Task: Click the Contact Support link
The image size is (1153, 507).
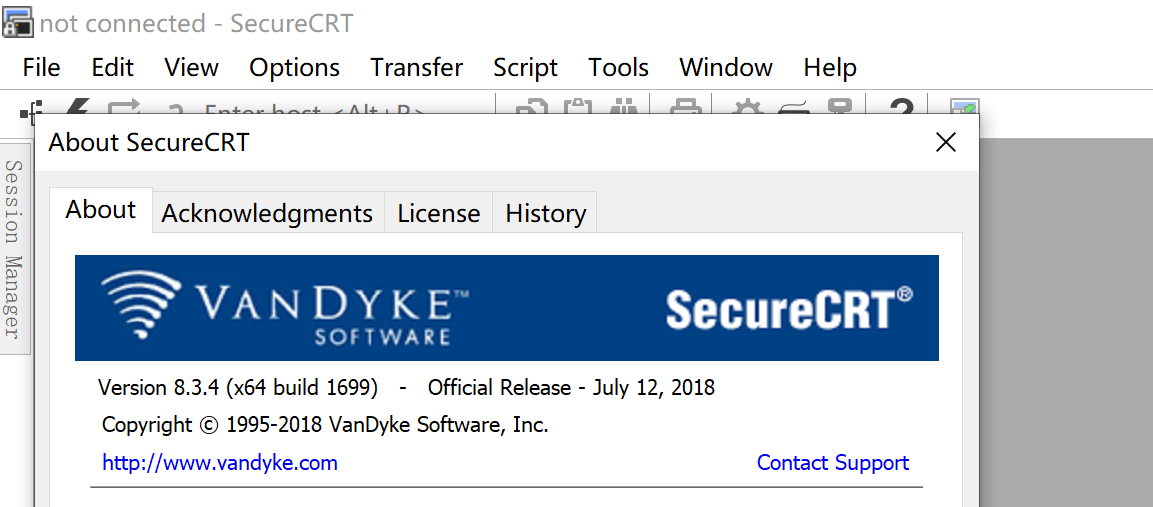Action: [x=832, y=462]
